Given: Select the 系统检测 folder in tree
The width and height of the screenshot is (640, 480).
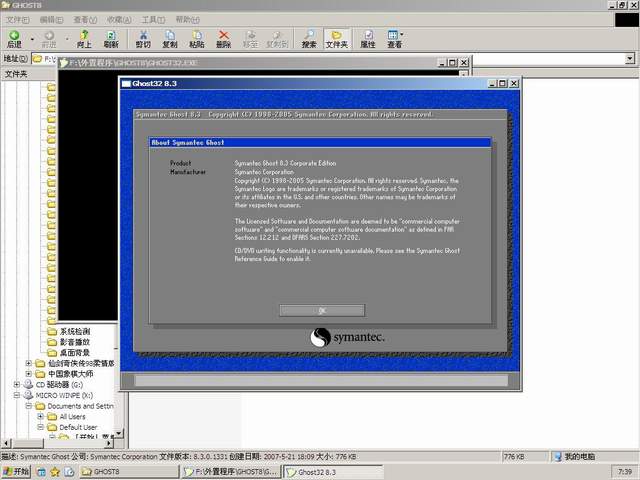Looking at the screenshot, I should tap(74, 331).
